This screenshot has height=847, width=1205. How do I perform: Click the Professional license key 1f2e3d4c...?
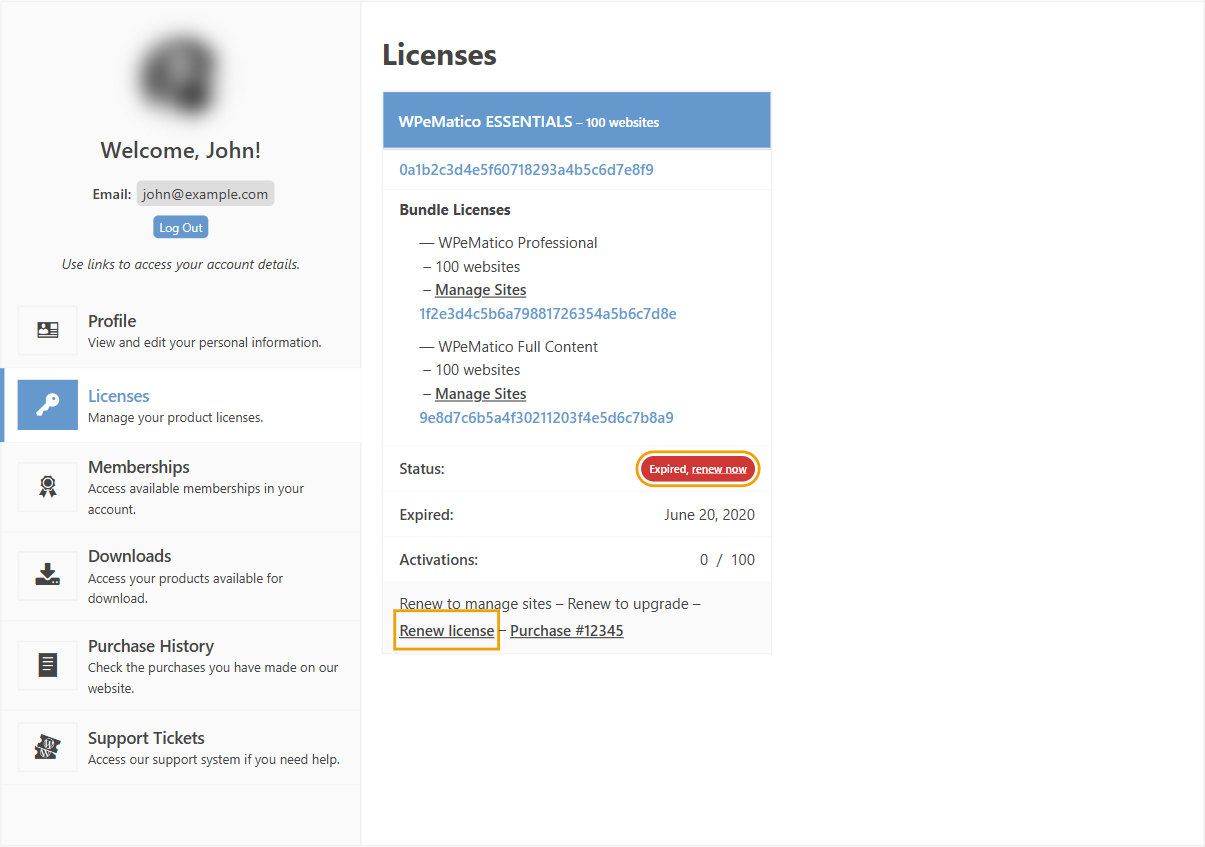548,313
